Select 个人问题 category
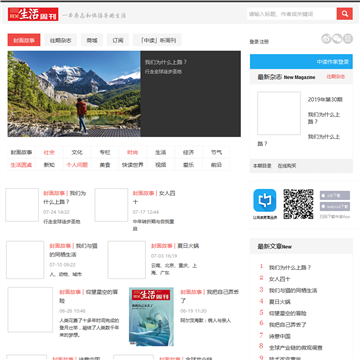 click(77, 165)
